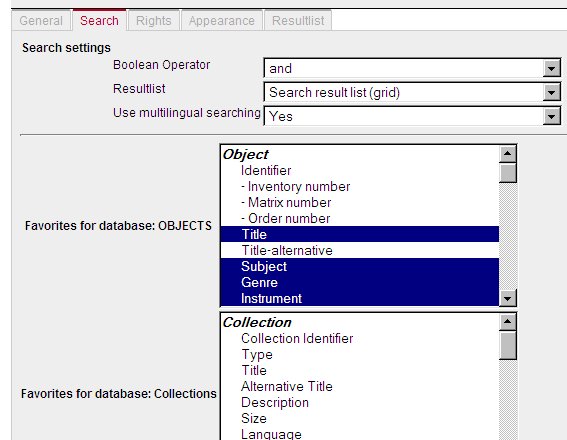The image size is (567, 440).
Task: Open the Resultlist tab
Action: tap(298, 21)
